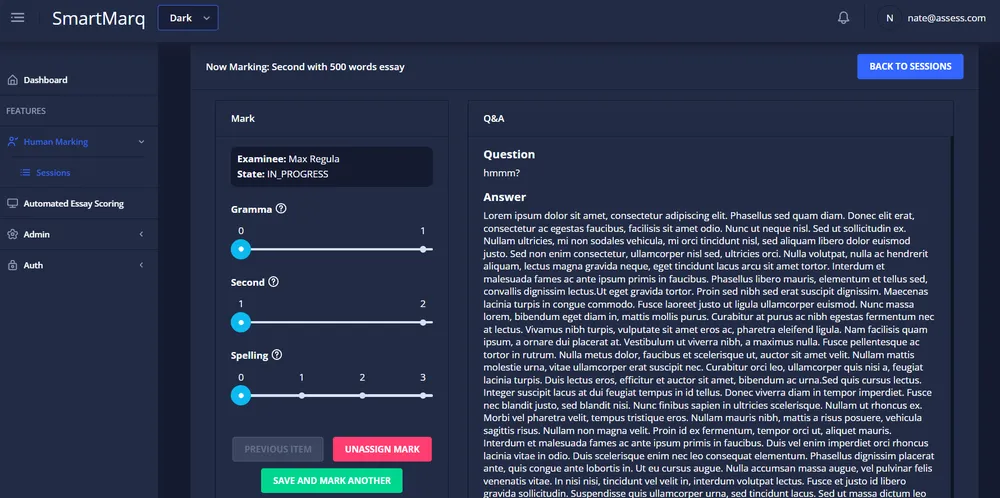Click the Admin badge icon
Screen dimensions: 1000x498
click(12, 235)
